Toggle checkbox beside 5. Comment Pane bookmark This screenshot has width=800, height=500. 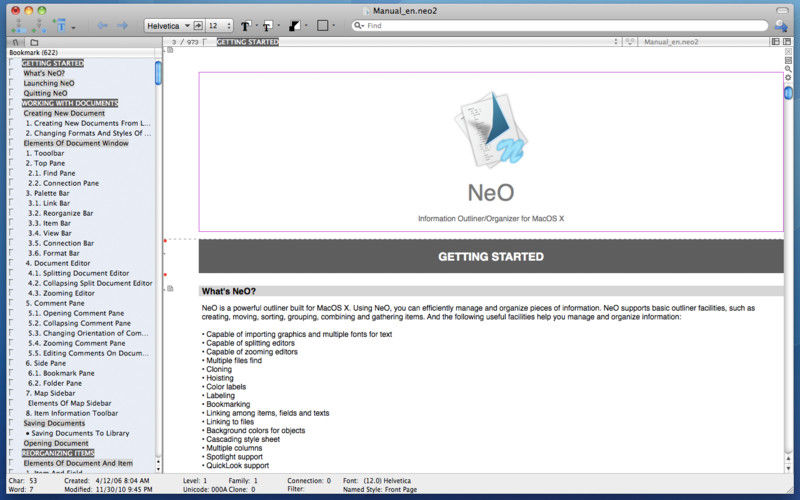pyautogui.click(x=12, y=303)
